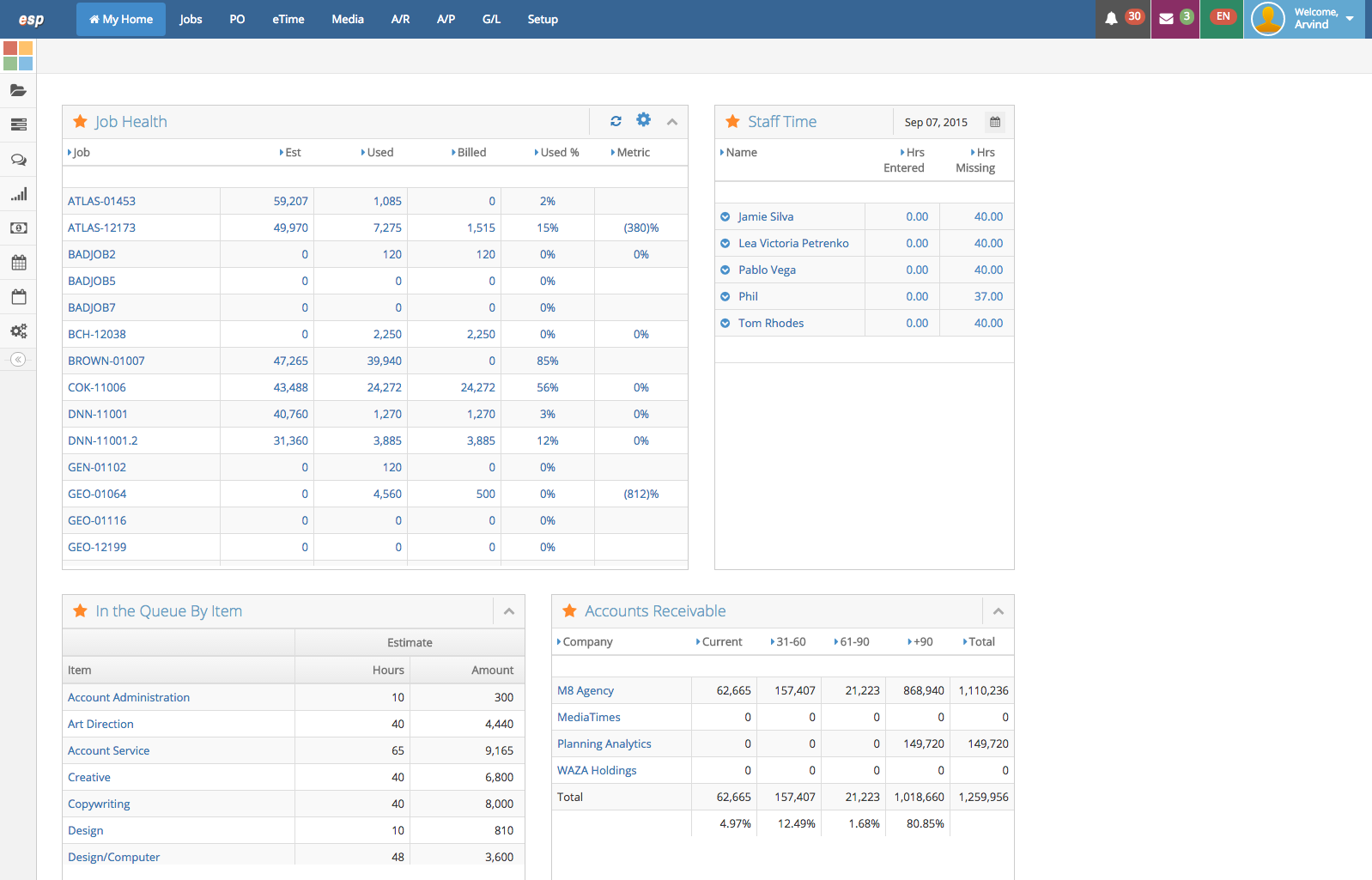The image size is (1372, 880).
Task: Open the A/R menu
Action: click(400, 19)
